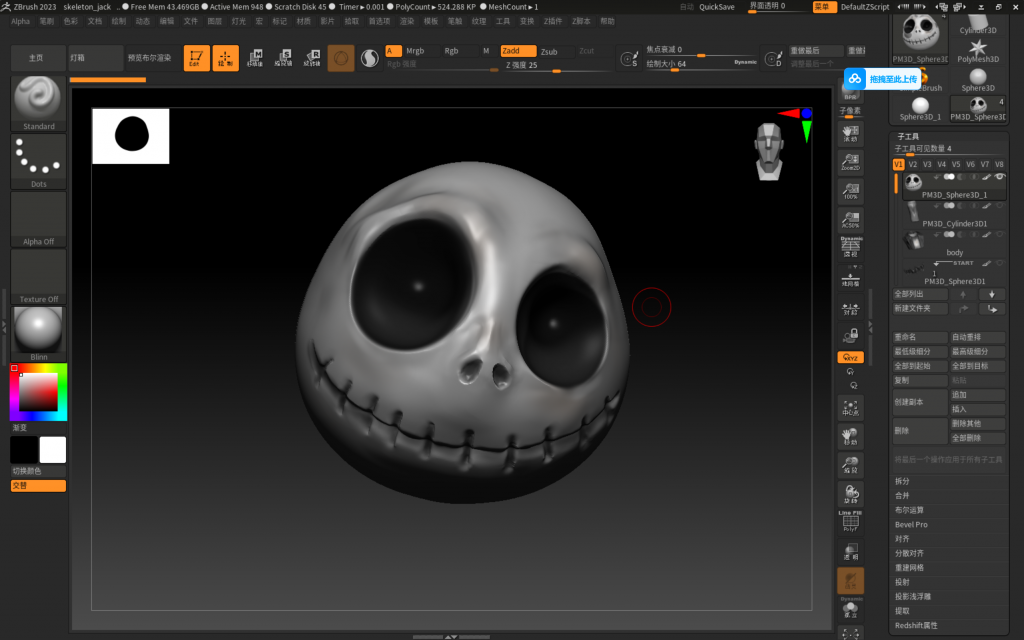Viewport: 1024px width, 640px height.
Task: Click the AC50% half-size icon
Action: click(850, 220)
